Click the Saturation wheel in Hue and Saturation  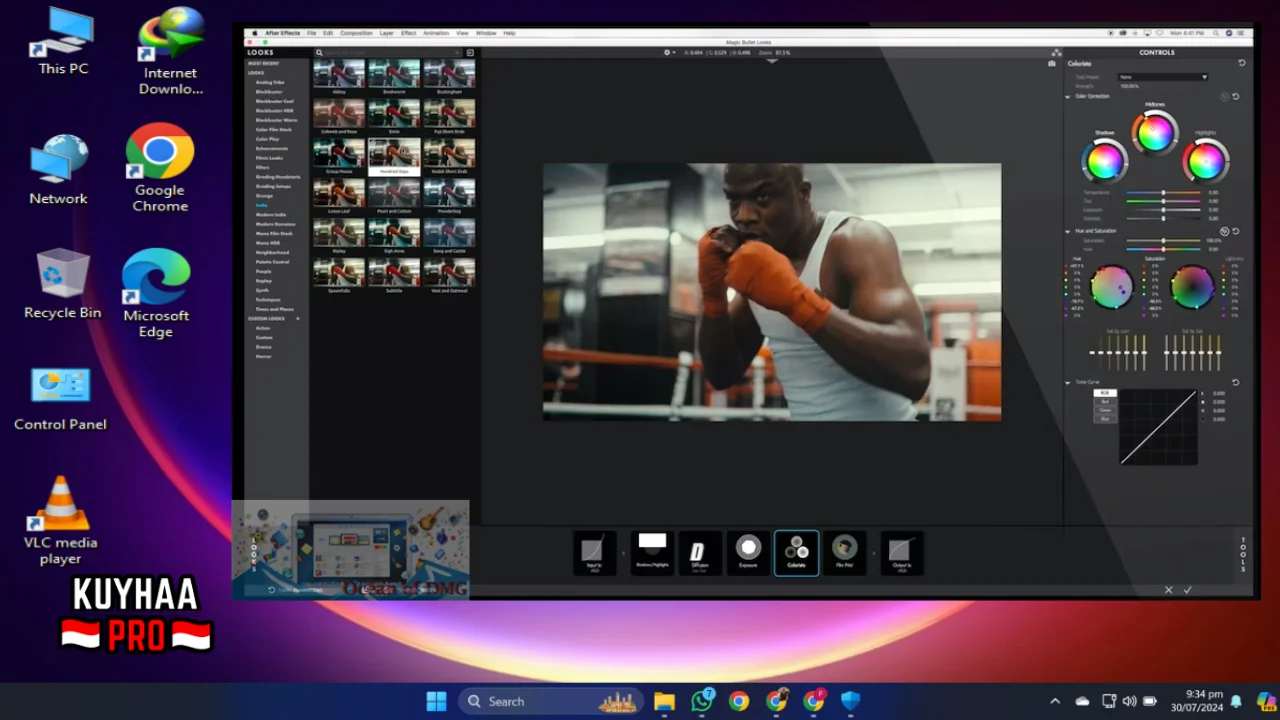click(x=1191, y=287)
